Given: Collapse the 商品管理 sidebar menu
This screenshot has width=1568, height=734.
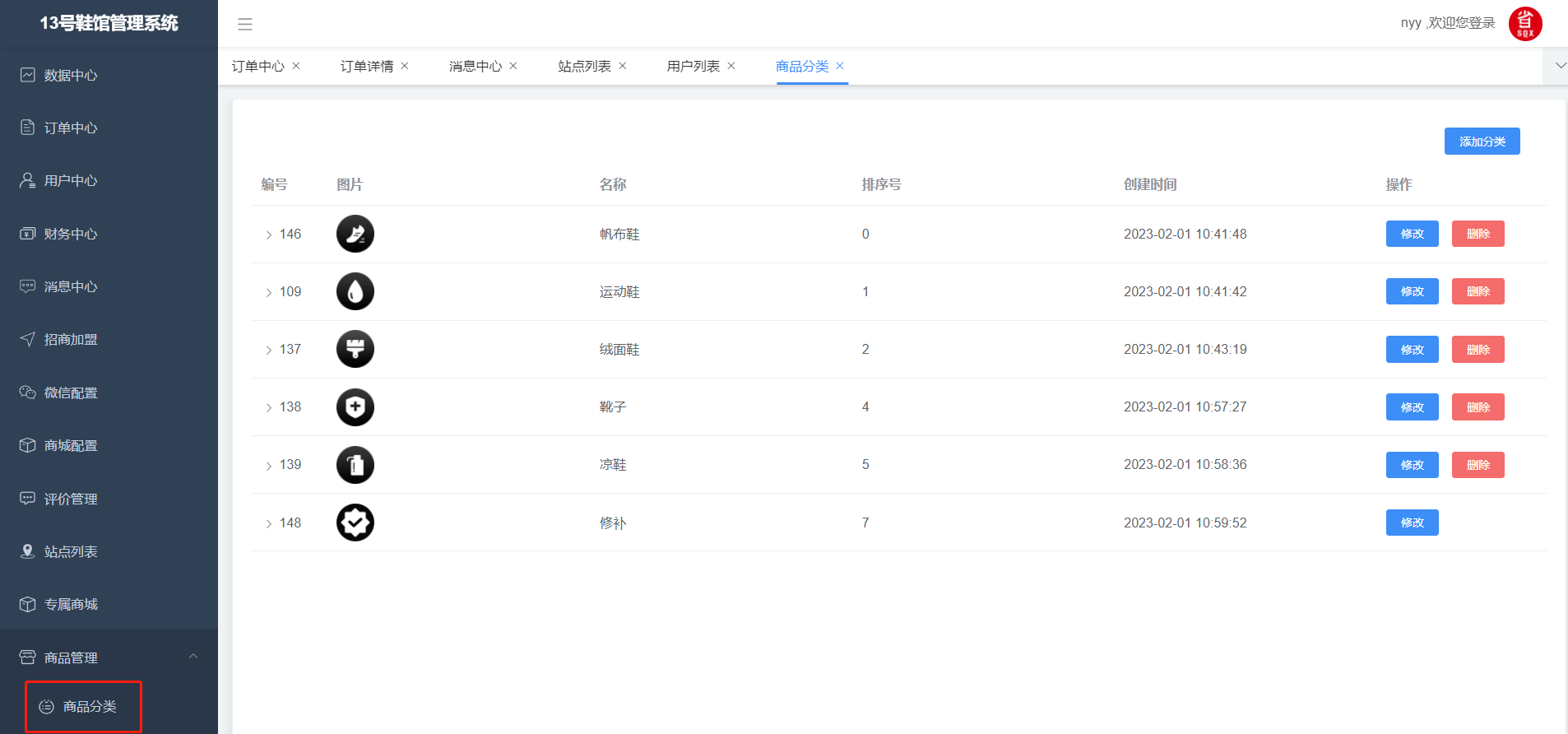Looking at the screenshot, I should click(193, 657).
